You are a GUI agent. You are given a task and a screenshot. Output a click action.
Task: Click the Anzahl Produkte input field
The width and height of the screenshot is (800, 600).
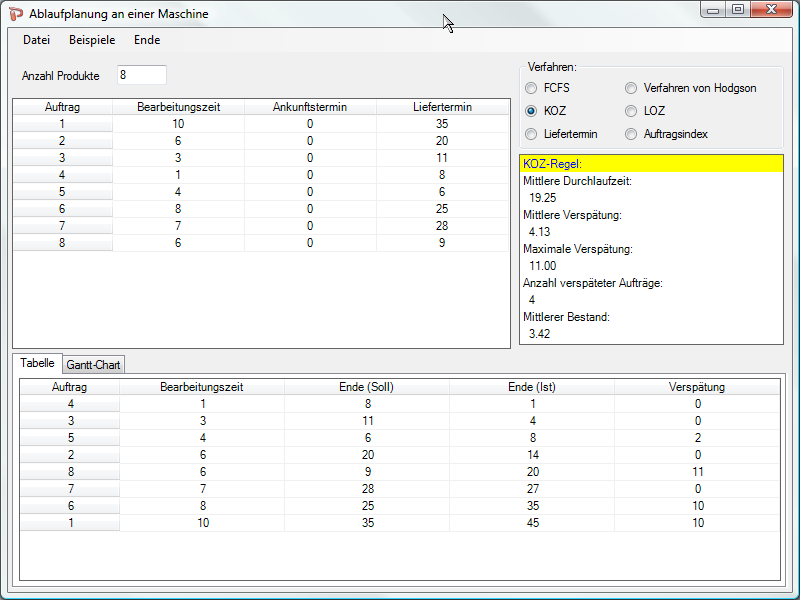(141, 75)
